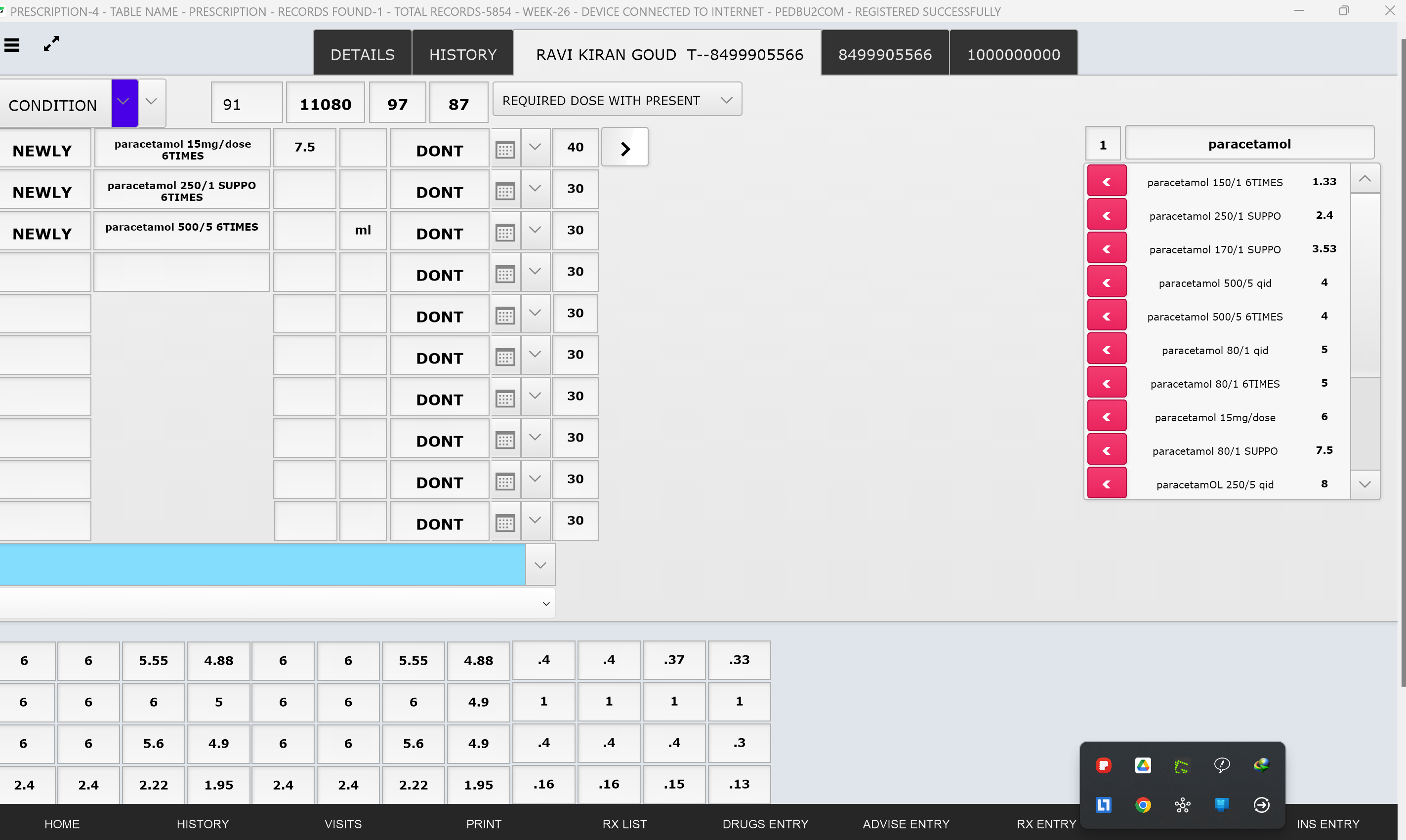Click pink arrow beside paracetamol 150/1 6TIMES
1406x840 pixels.
tap(1107, 182)
